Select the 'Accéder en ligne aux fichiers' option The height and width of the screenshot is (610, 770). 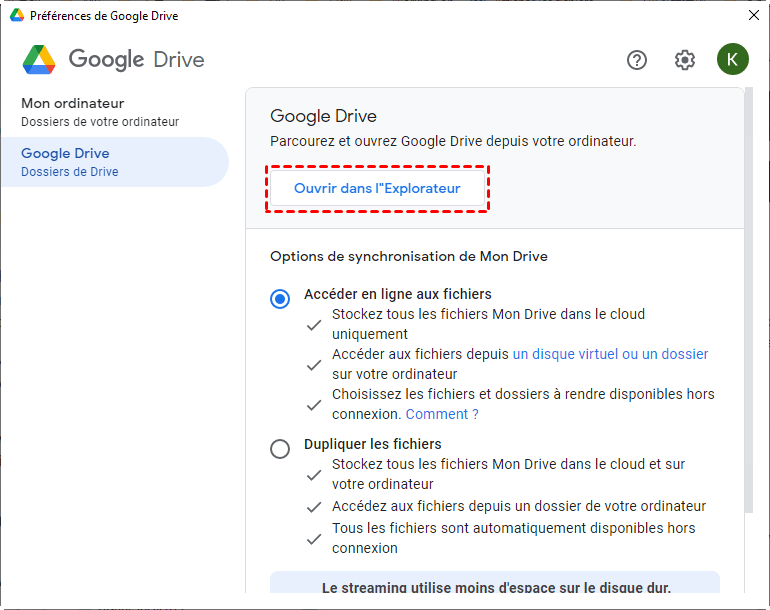pyautogui.click(x=280, y=299)
